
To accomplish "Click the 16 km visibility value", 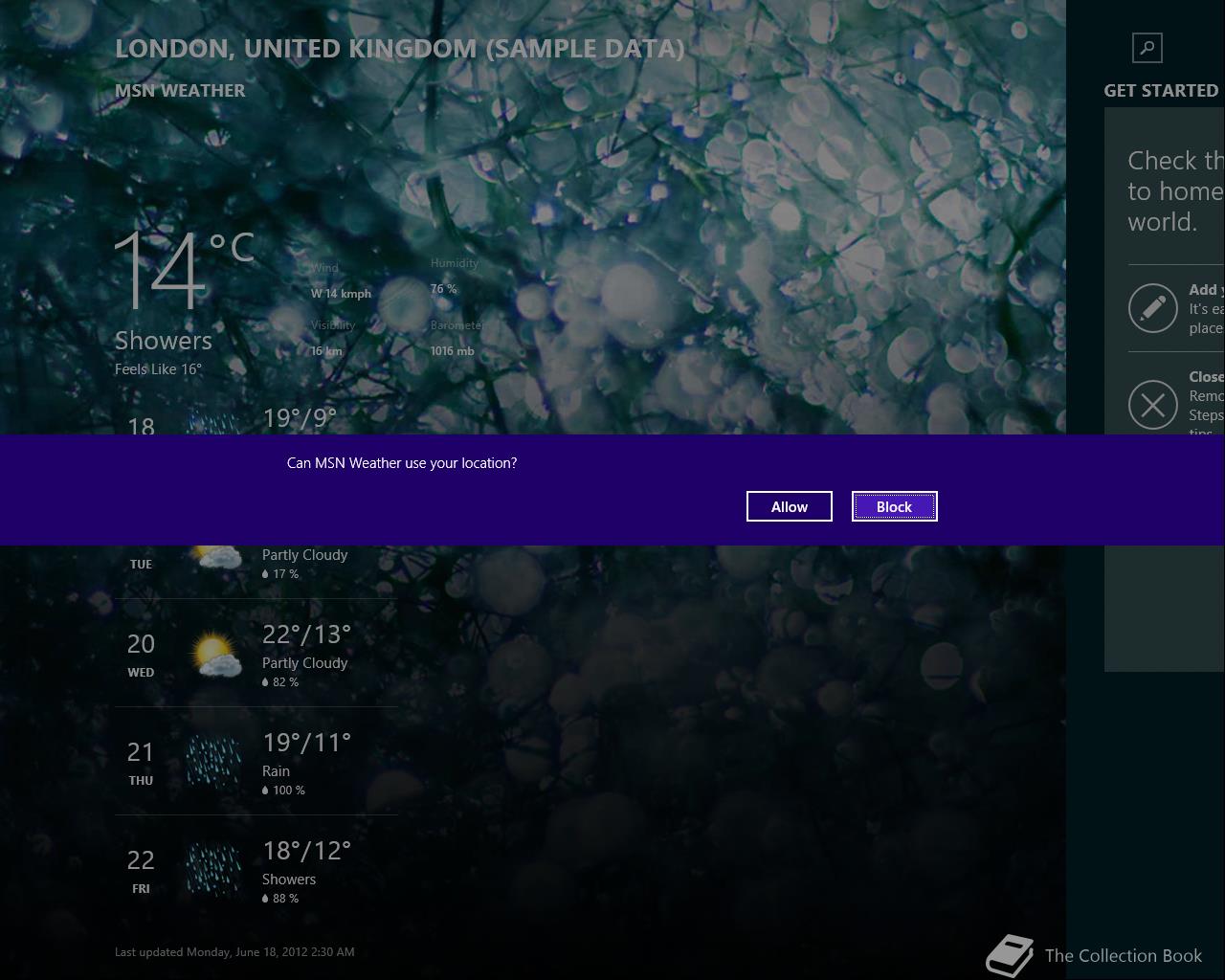I will coord(326,351).
